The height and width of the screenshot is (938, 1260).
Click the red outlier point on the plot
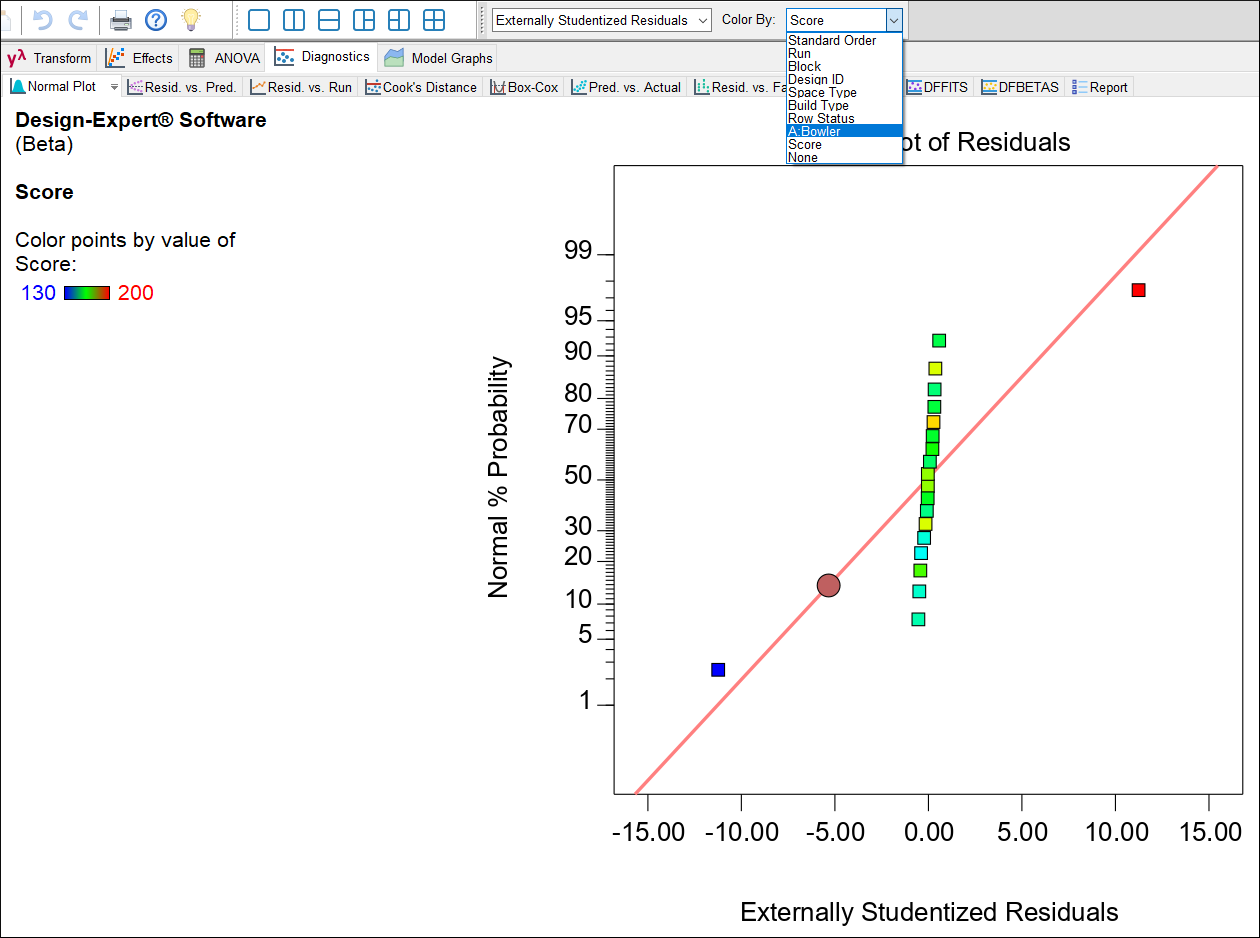pos(1138,289)
